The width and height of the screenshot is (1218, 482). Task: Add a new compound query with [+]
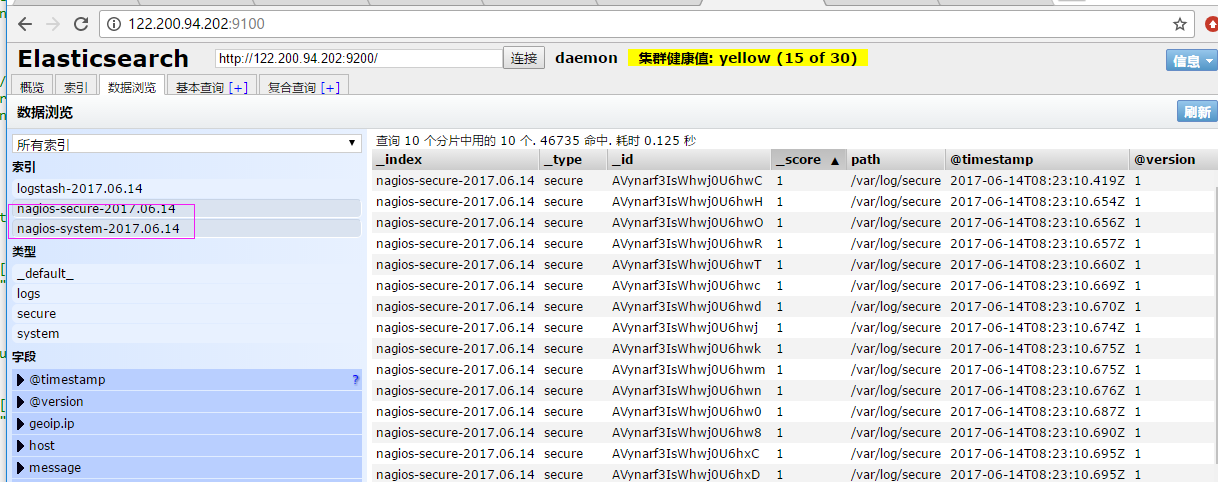click(x=330, y=87)
